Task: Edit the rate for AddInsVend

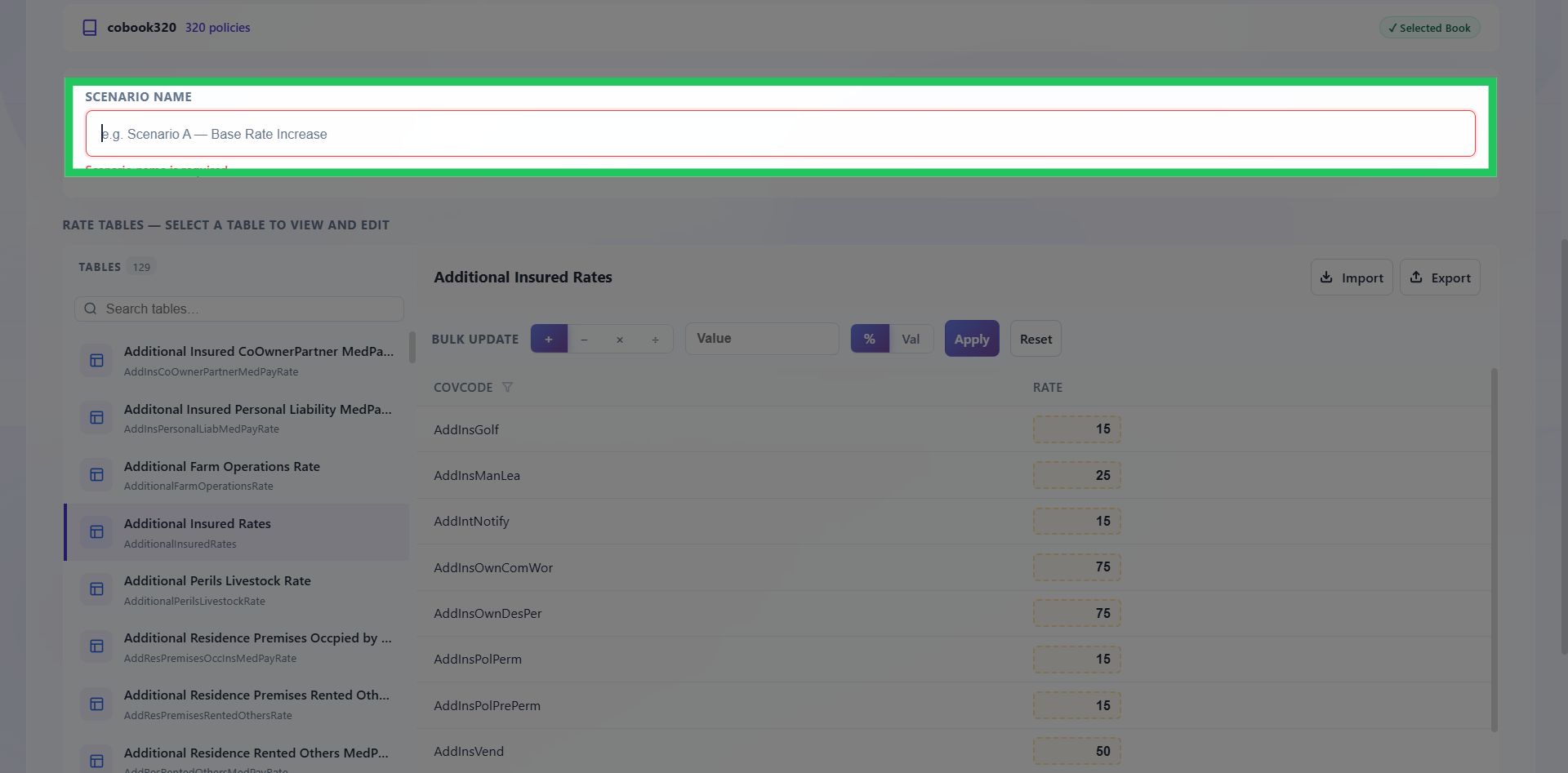Action: pos(1077,751)
